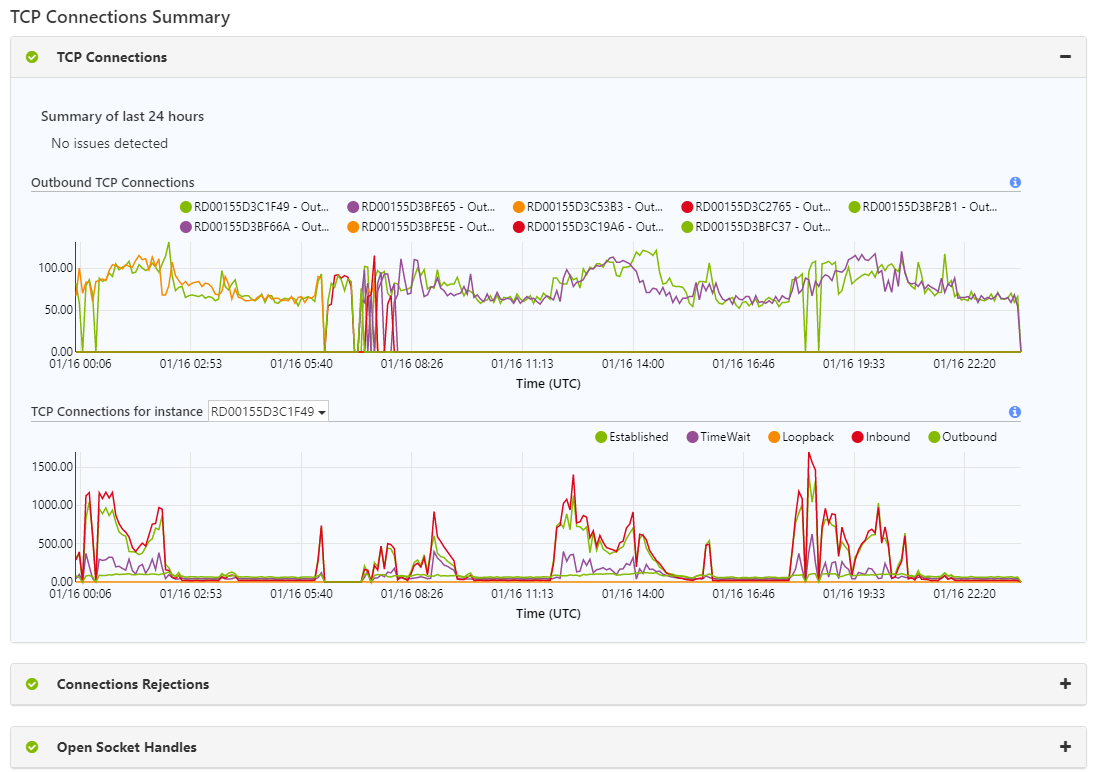Click the plus icon on Open Socket Handles row

click(x=1065, y=747)
